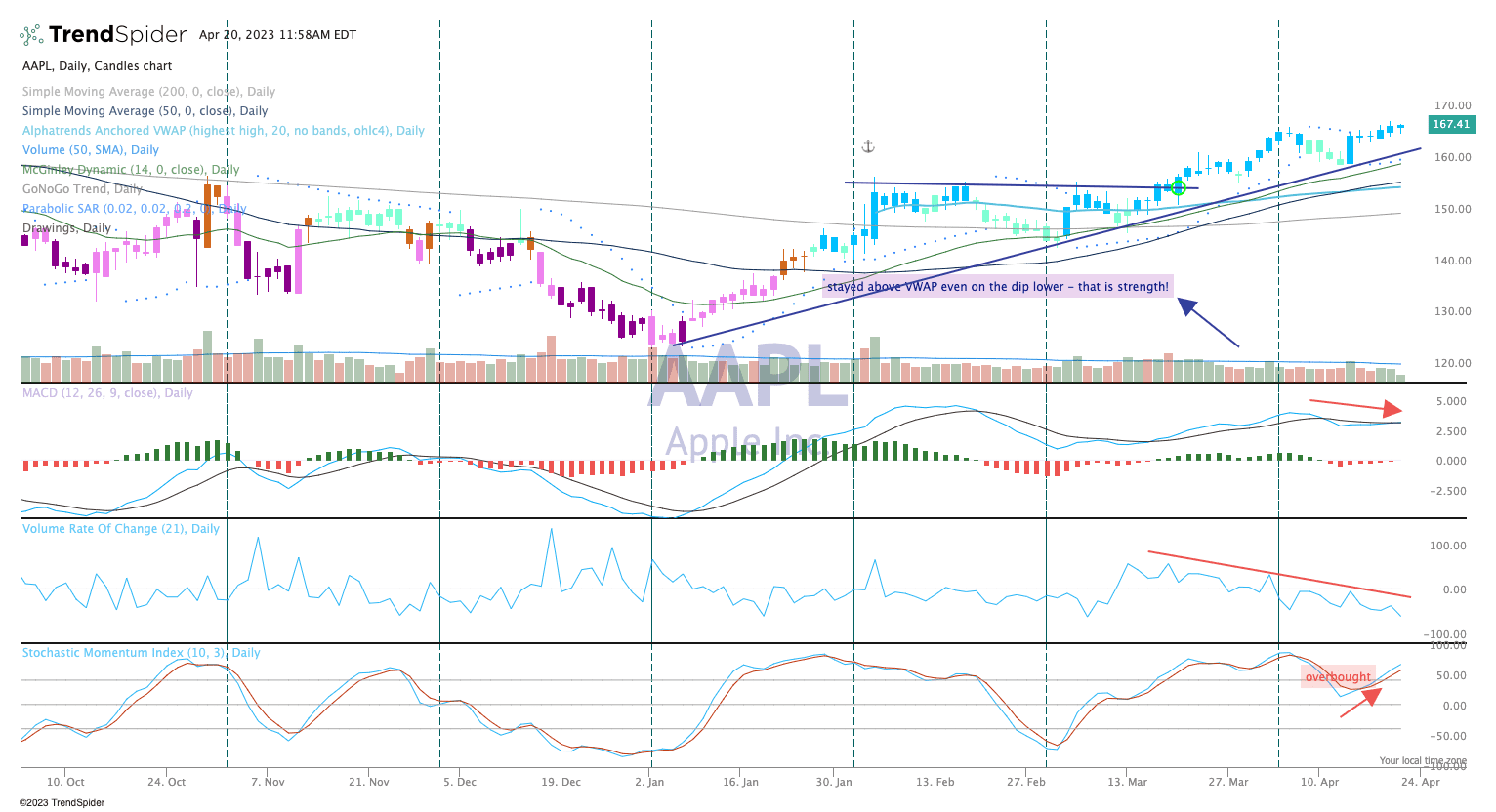Click the 'overbought' annotation label

coord(1339,677)
